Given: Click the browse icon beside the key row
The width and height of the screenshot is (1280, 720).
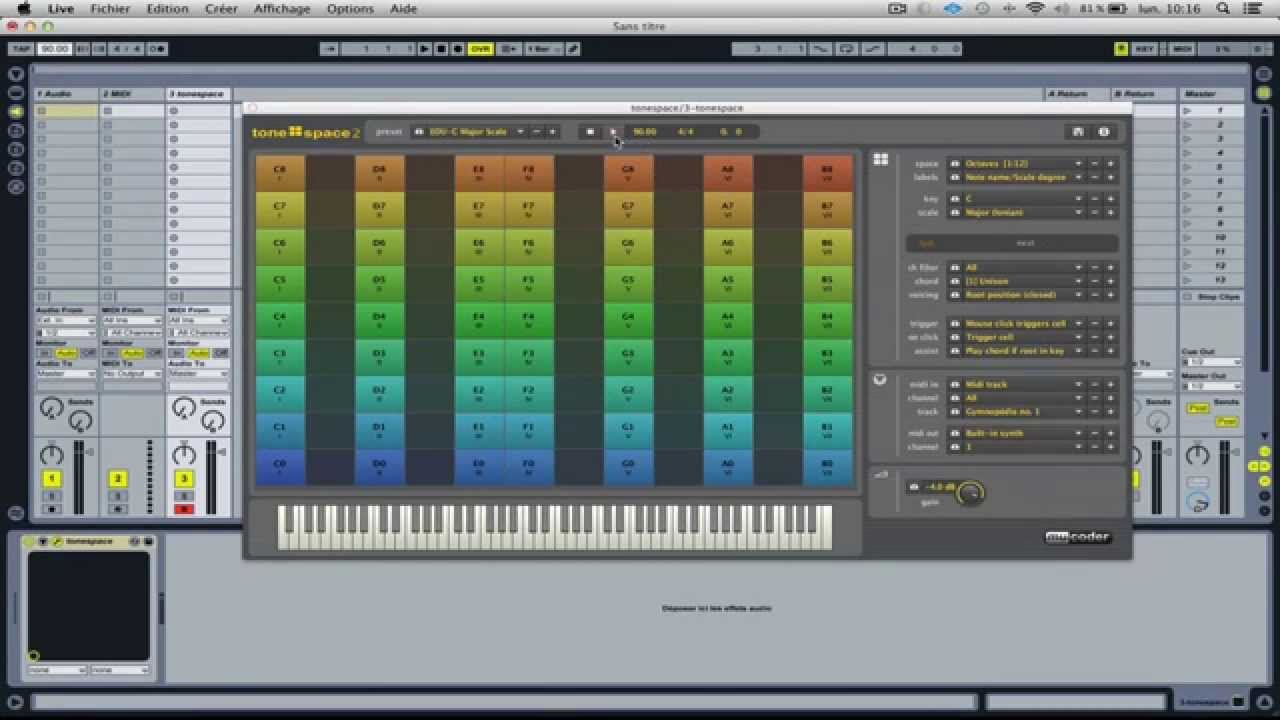Looking at the screenshot, I should click(x=954, y=199).
